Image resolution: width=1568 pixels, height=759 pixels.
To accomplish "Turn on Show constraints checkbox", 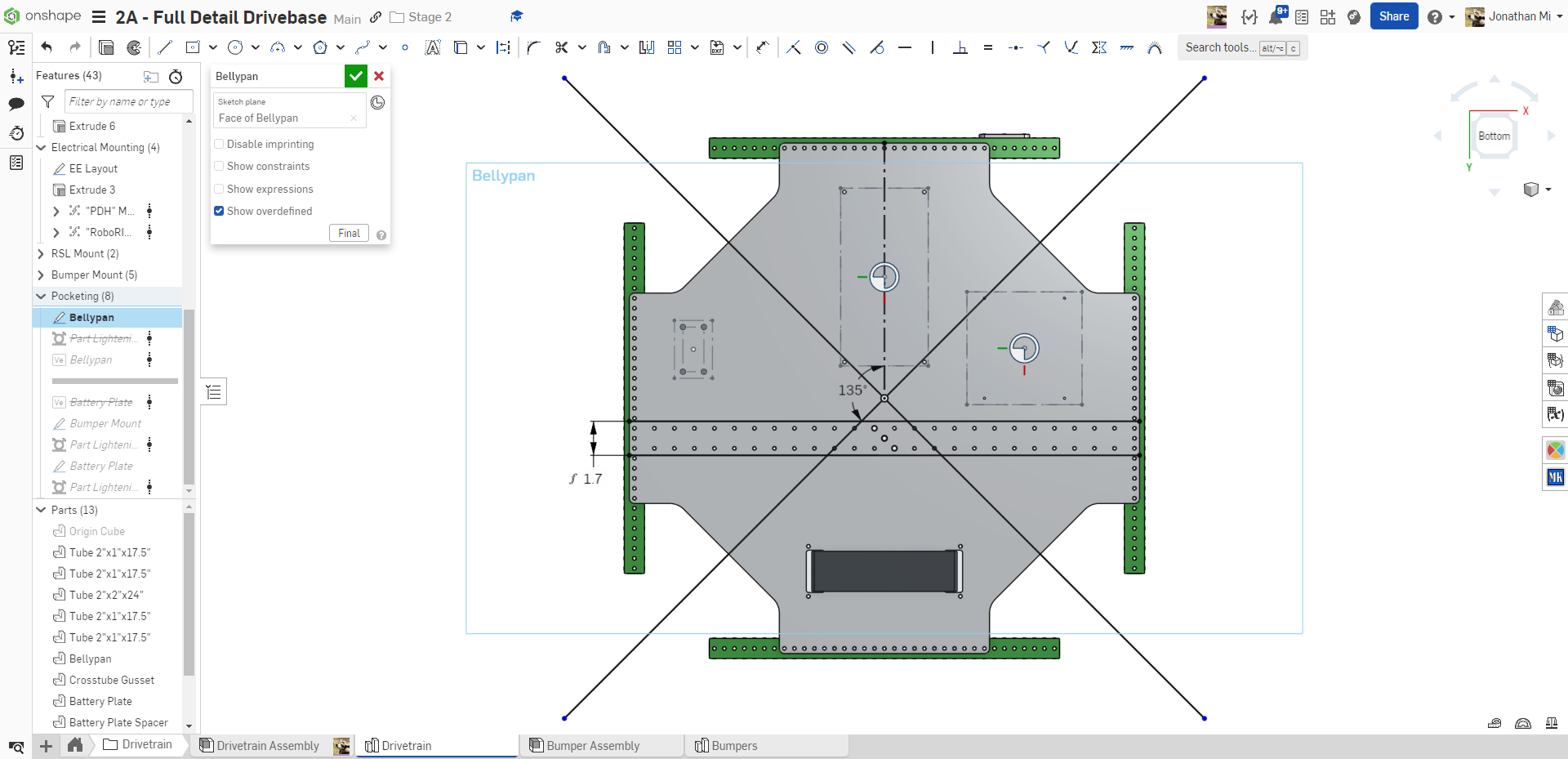I will pos(219,166).
